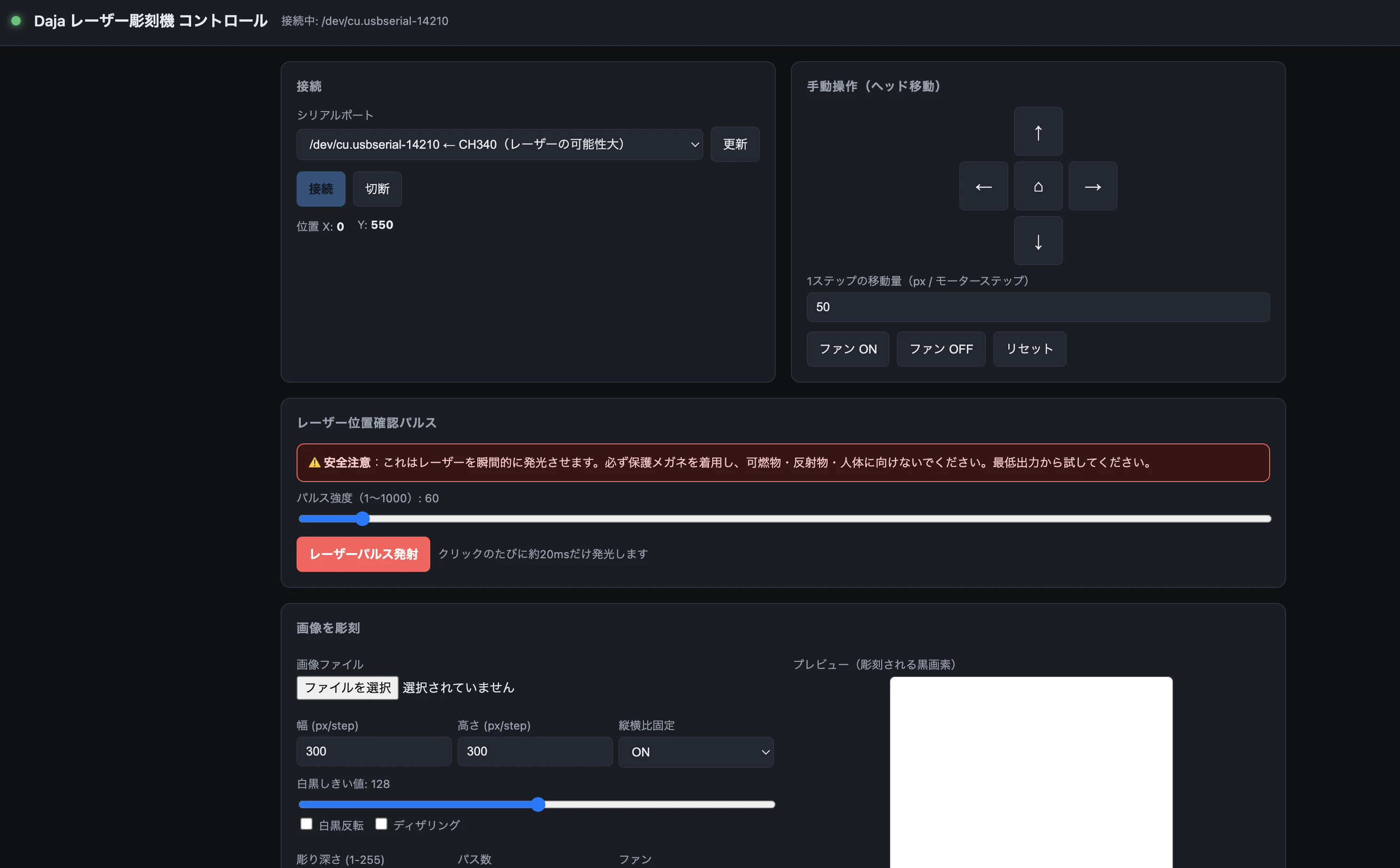The height and width of the screenshot is (868, 1400).
Task: Fire the laser with レーザーパルス発射
Action: click(363, 554)
